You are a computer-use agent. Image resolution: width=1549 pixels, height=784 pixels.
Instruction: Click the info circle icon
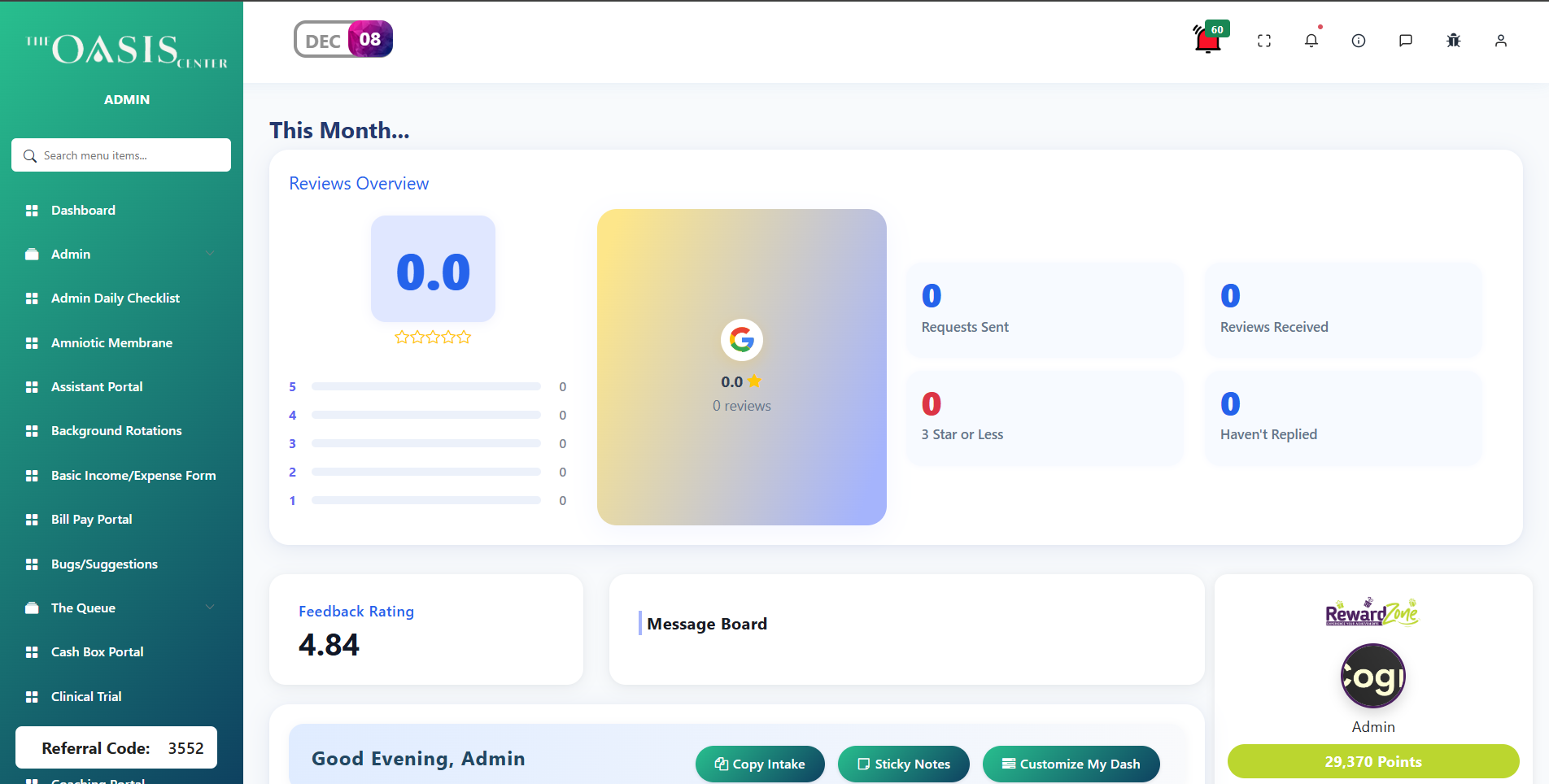click(1358, 41)
